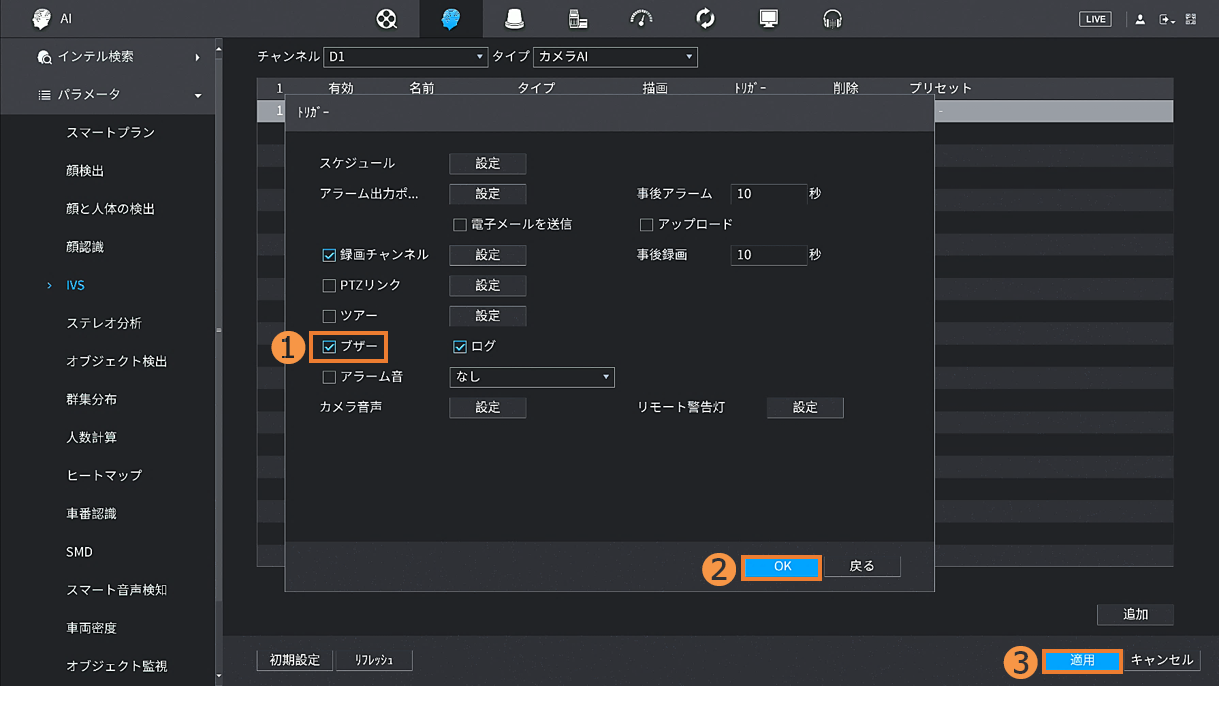Select 顔検出 in the sidebar
The image size is (1219, 712).
pyautogui.click(x=85, y=171)
